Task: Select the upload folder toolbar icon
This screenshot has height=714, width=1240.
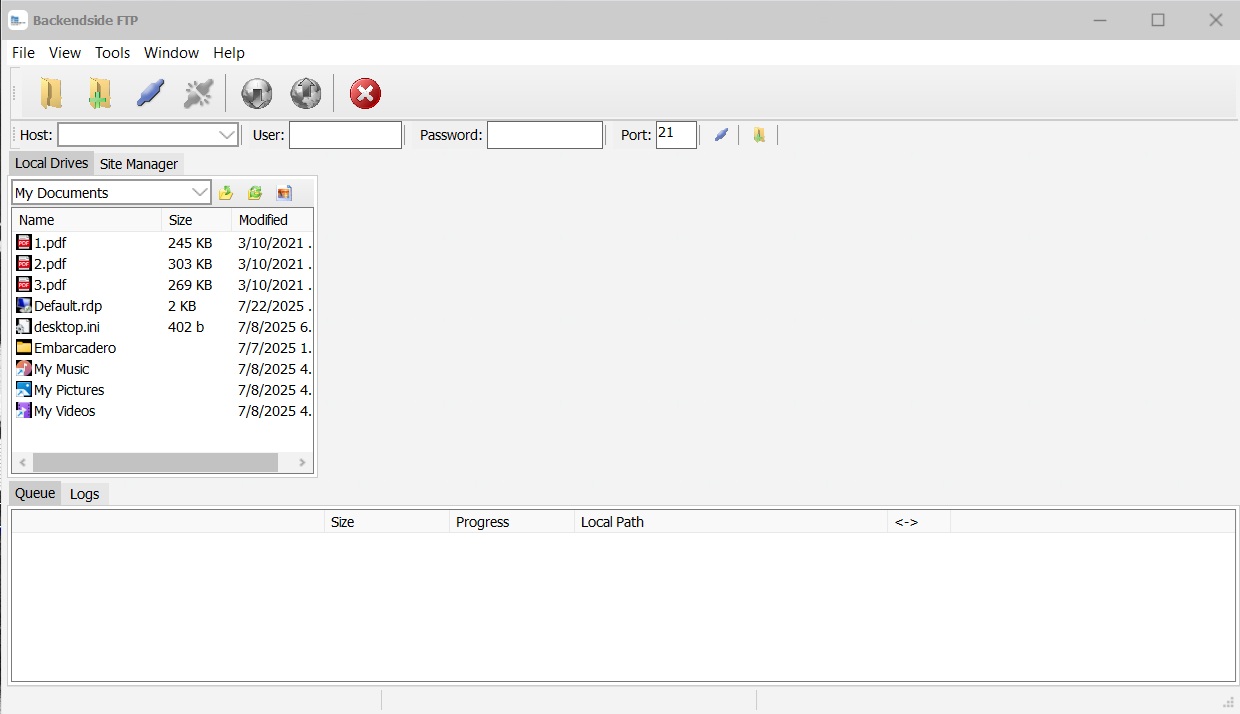Action: pyautogui.click(x=51, y=92)
